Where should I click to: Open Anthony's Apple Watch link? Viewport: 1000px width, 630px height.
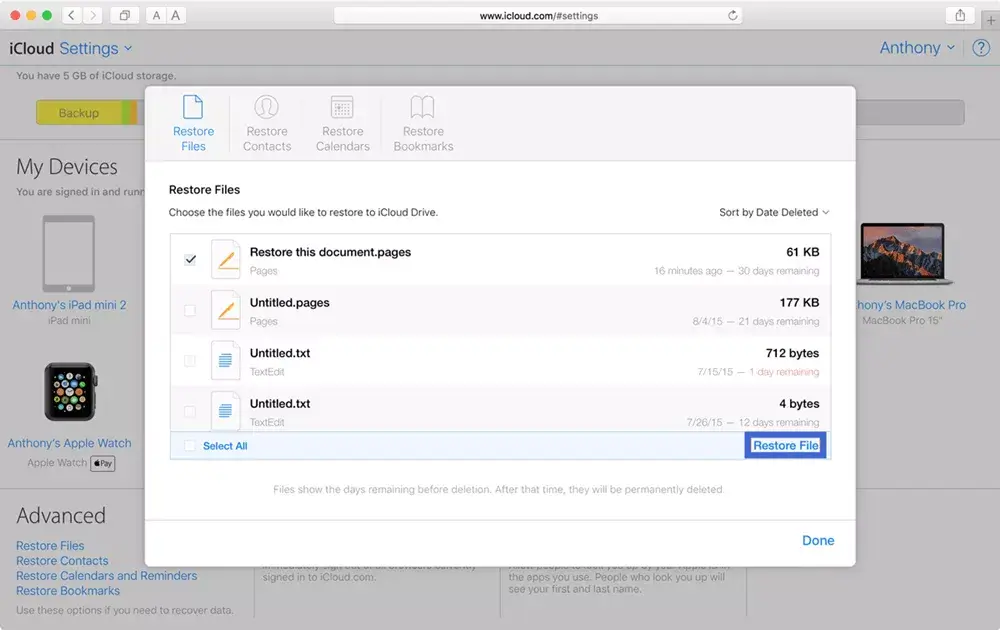point(70,443)
